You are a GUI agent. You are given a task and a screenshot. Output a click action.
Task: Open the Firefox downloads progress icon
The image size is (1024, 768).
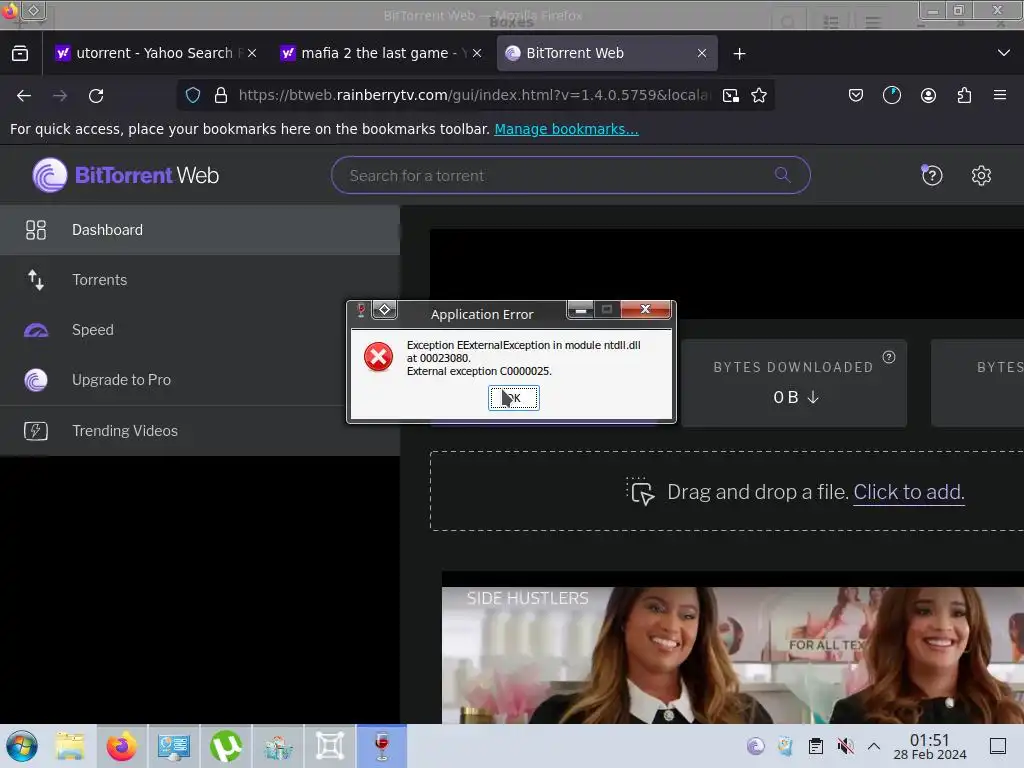[891, 95]
